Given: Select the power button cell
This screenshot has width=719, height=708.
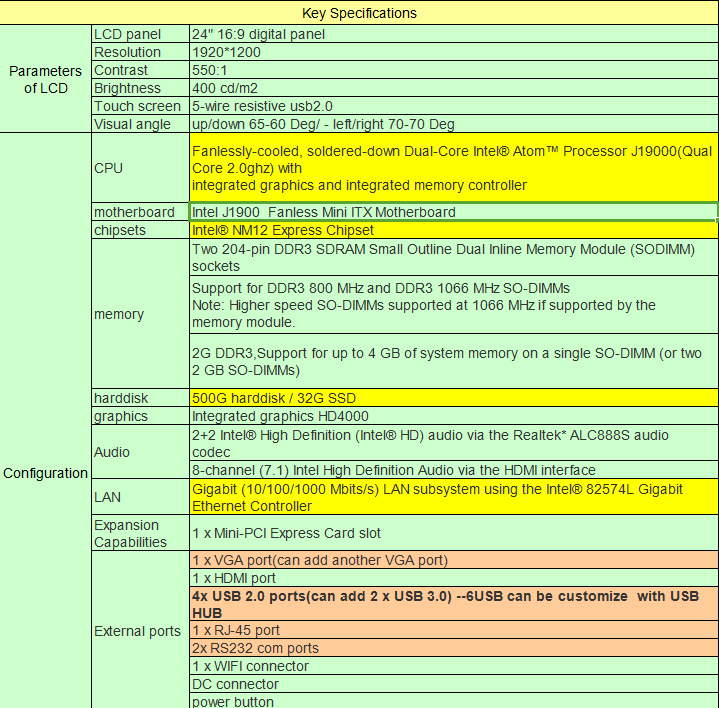Looking at the screenshot, I should coord(454,701).
